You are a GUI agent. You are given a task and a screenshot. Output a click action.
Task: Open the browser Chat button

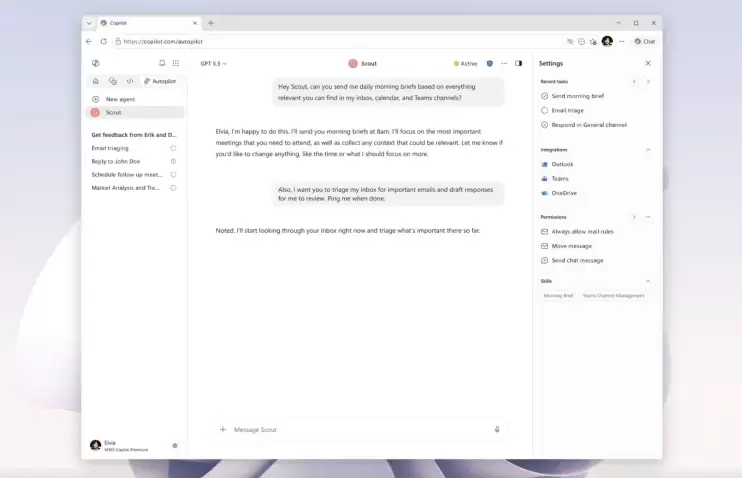click(645, 42)
